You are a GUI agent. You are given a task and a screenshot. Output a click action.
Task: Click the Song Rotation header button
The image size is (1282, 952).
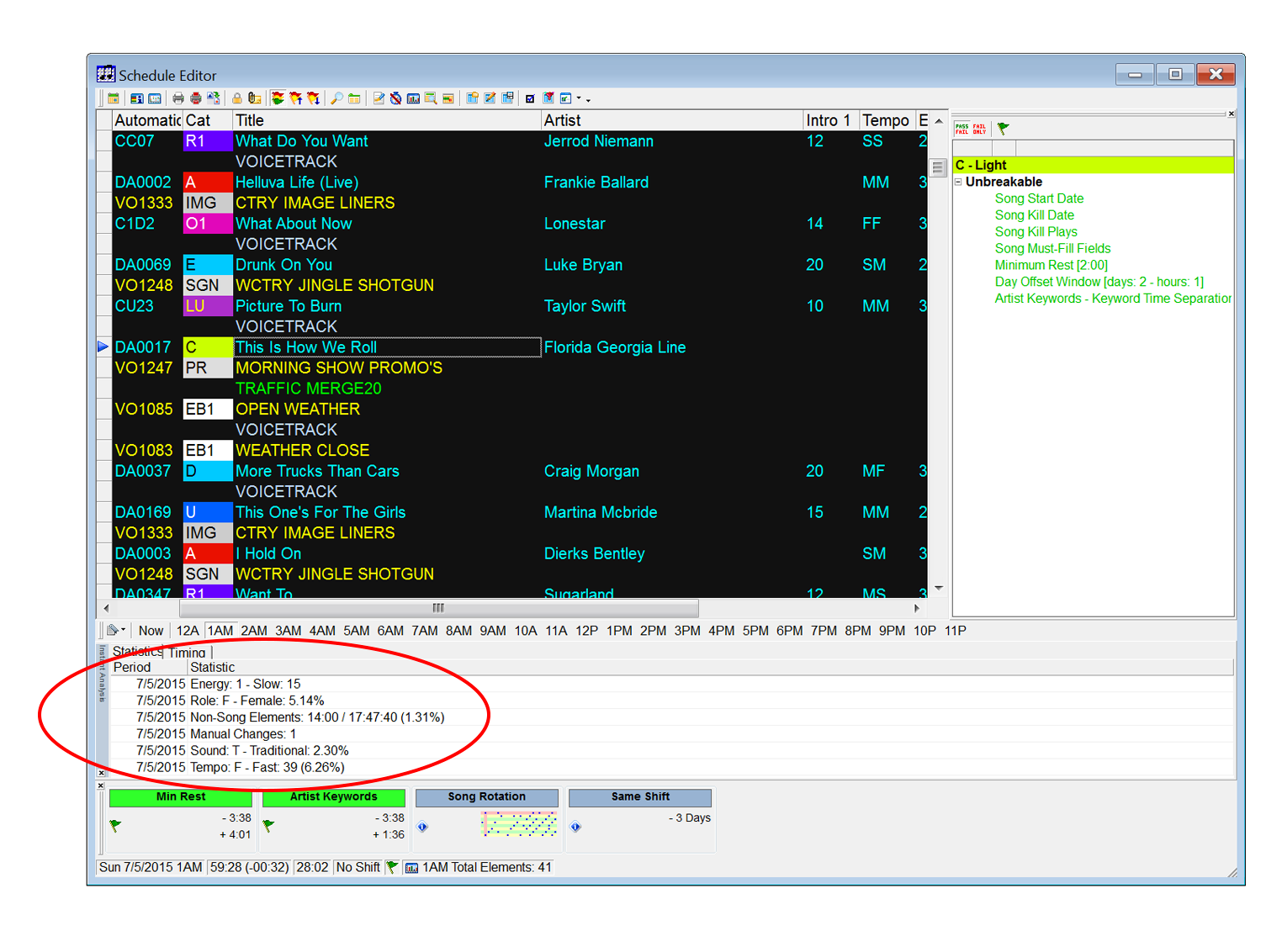pyautogui.click(x=486, y=796)
